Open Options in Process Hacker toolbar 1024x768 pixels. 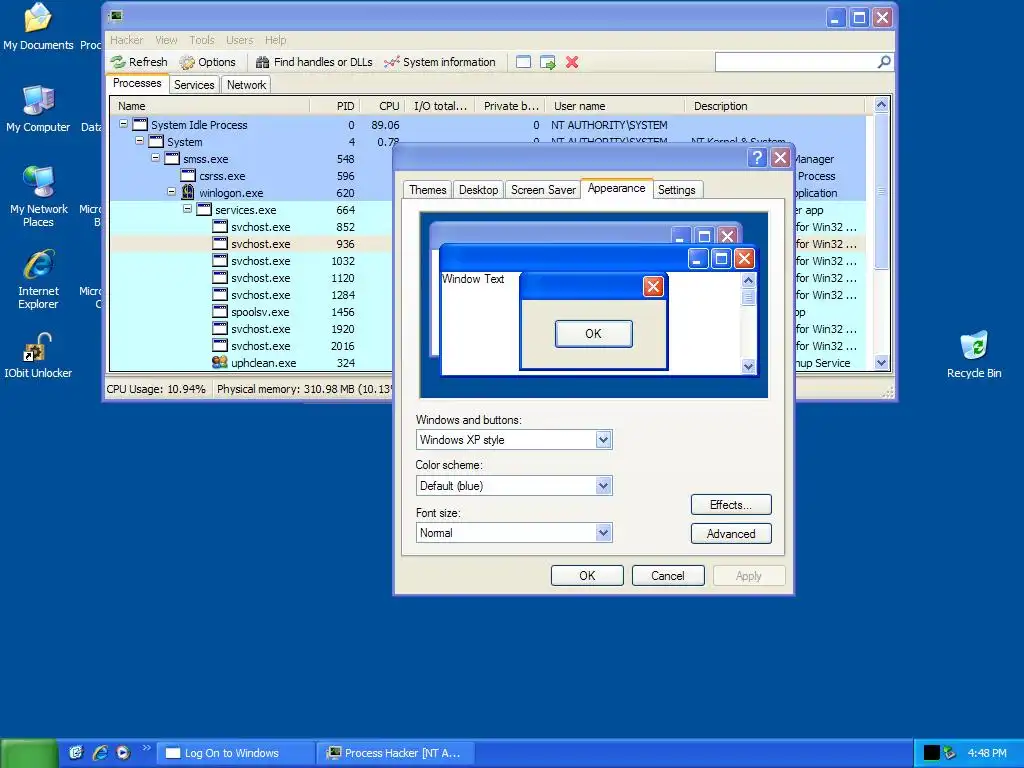[208, 62]
